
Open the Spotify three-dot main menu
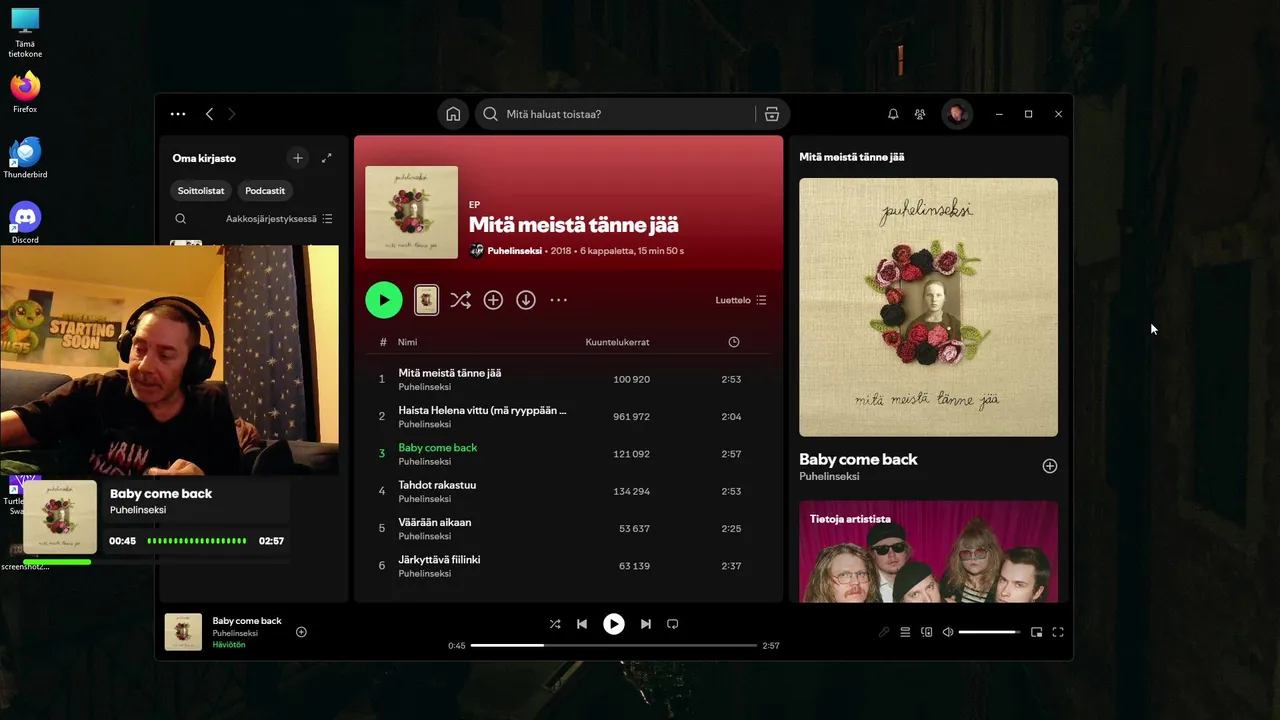[x=178, y=114]
